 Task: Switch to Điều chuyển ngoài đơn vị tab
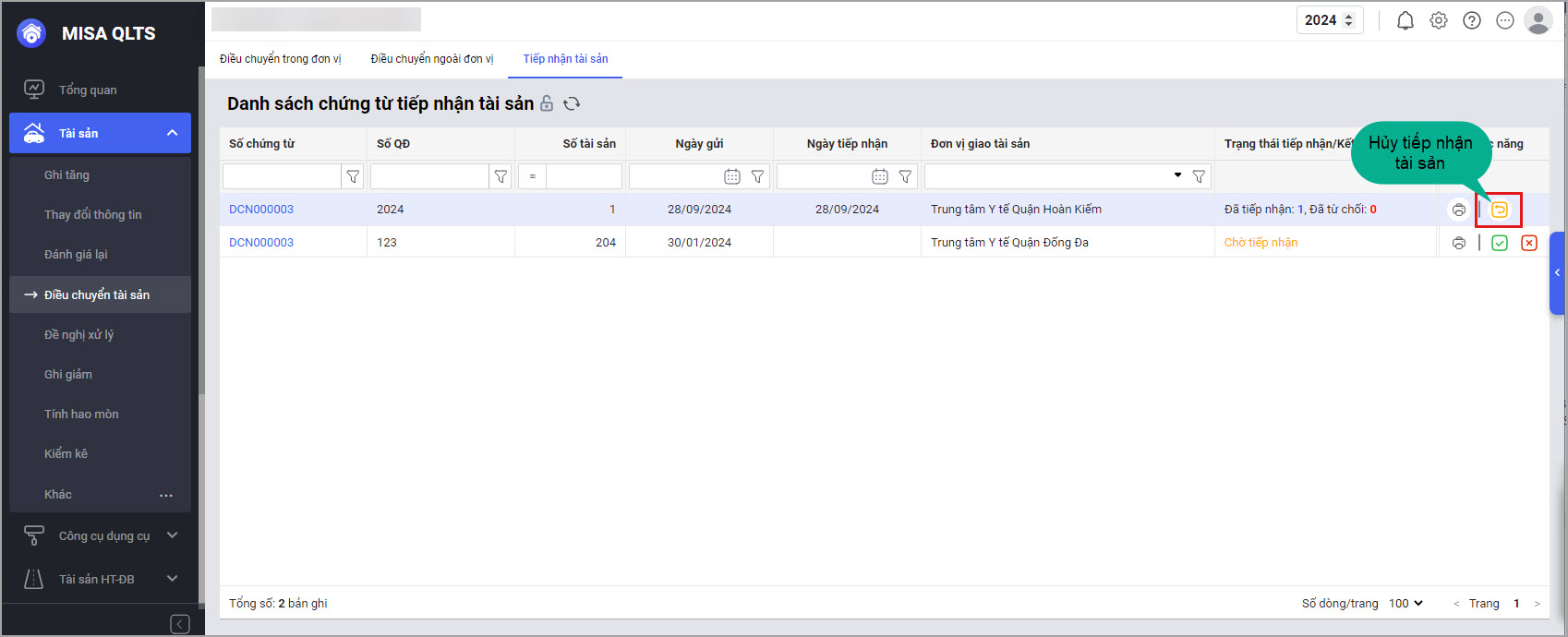click(x=431, y=59)
